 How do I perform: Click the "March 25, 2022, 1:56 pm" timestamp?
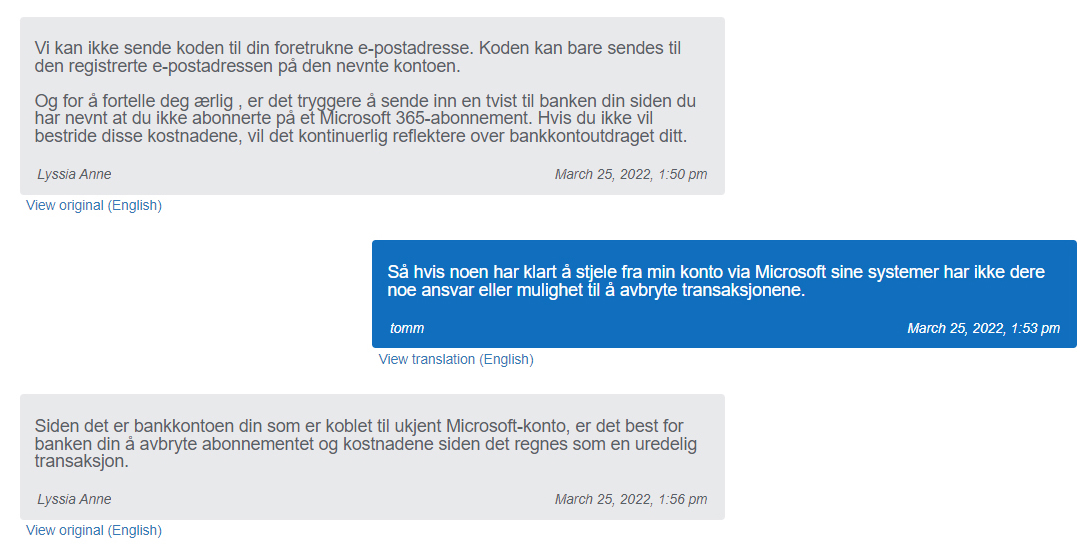631,499
